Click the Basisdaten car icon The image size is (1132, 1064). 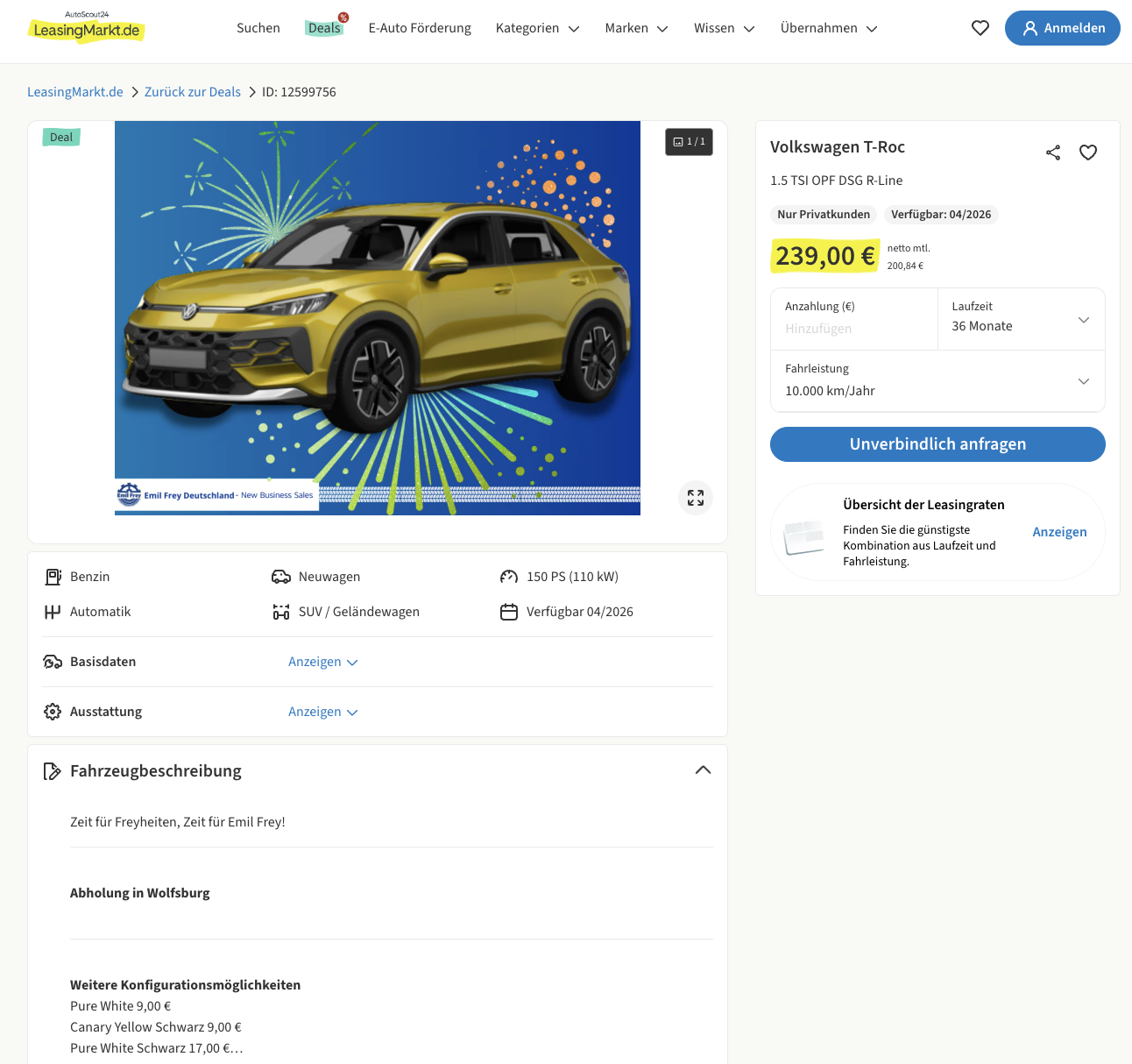[x=53, y=662]
